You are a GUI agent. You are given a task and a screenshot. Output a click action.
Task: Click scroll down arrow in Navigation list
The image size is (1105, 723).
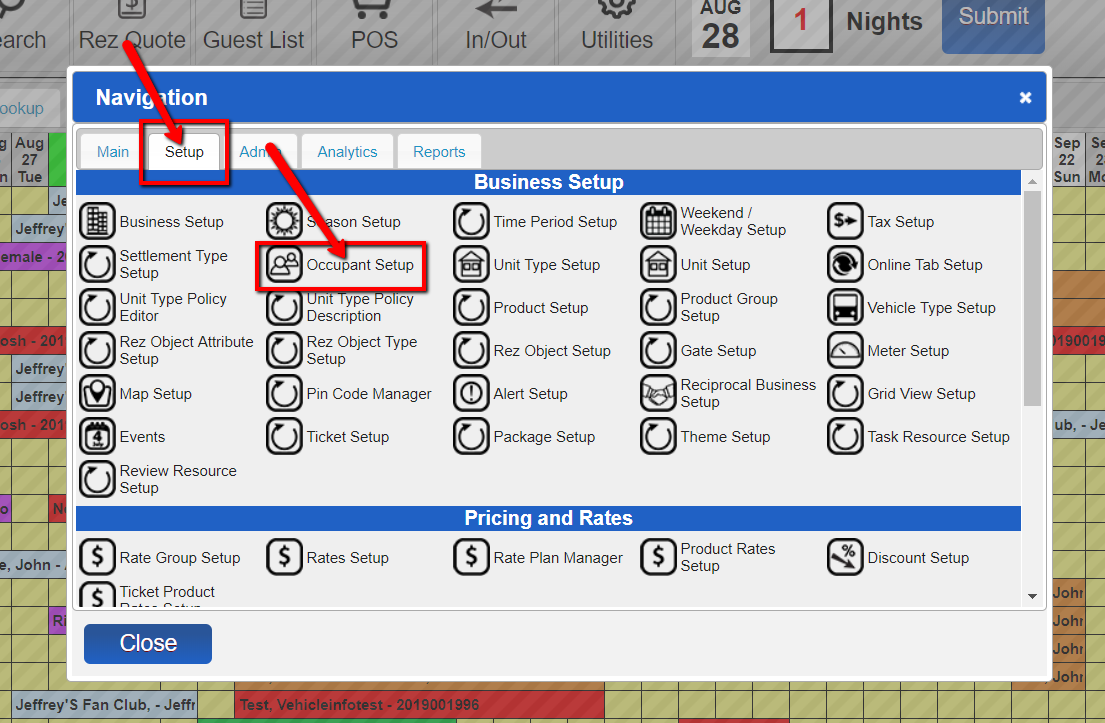pos(1032,596)
